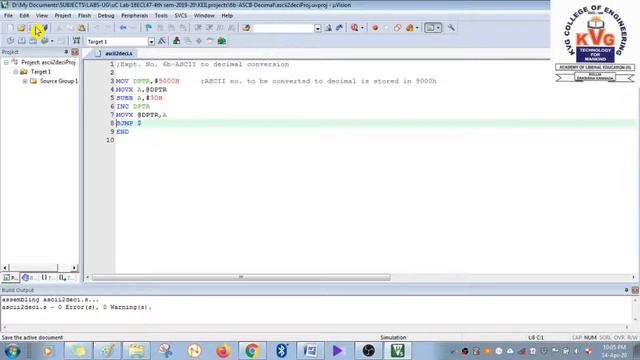Open the kill breakpoints dropdown arrow

[x=417, y=28]
